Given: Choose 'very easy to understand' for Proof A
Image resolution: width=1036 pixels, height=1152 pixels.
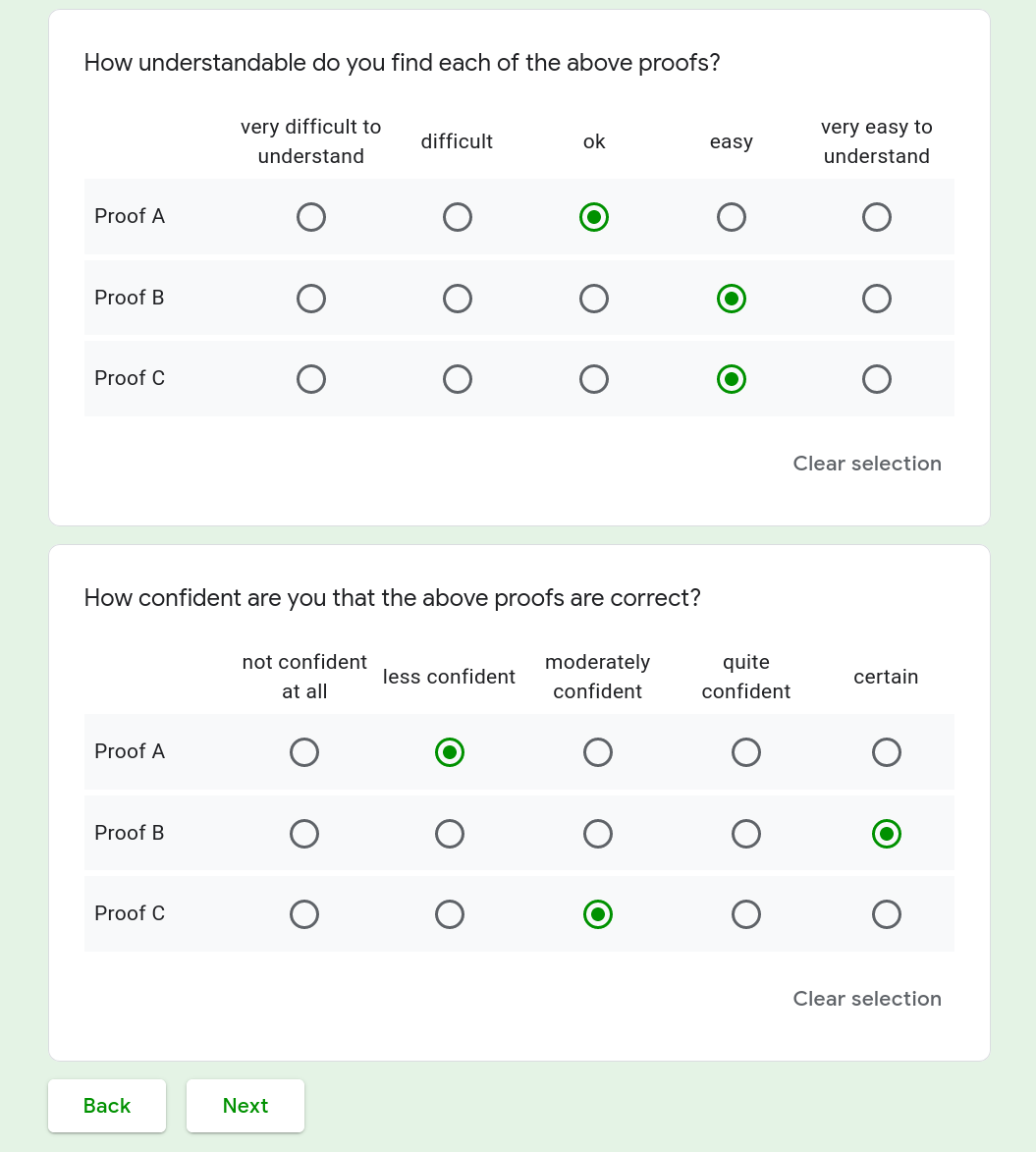Looking at the screenshot, I should [877, 217].
